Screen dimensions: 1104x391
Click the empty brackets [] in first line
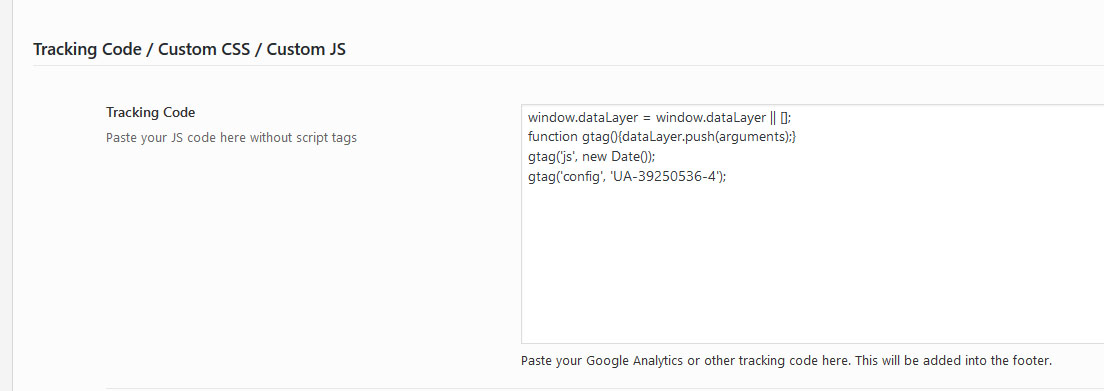[784, 117]
